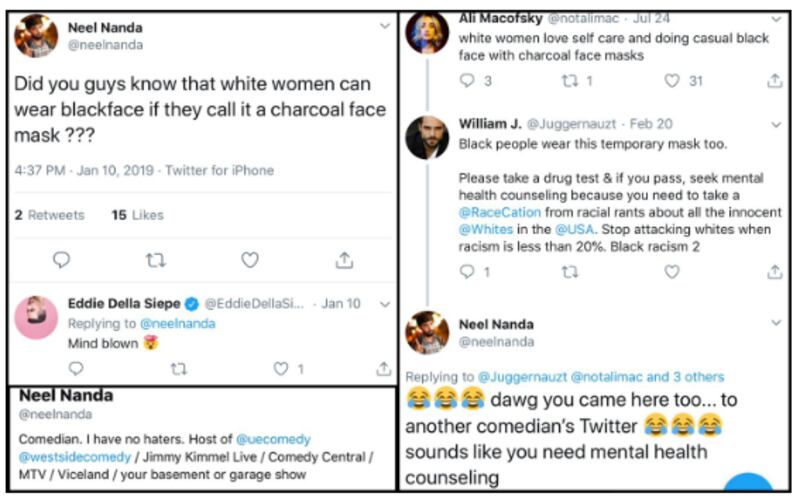Open the @RaceCation mention link
The height and width of the screenshot is (500, 800).
pyautogui.click(x=499, y=213)
